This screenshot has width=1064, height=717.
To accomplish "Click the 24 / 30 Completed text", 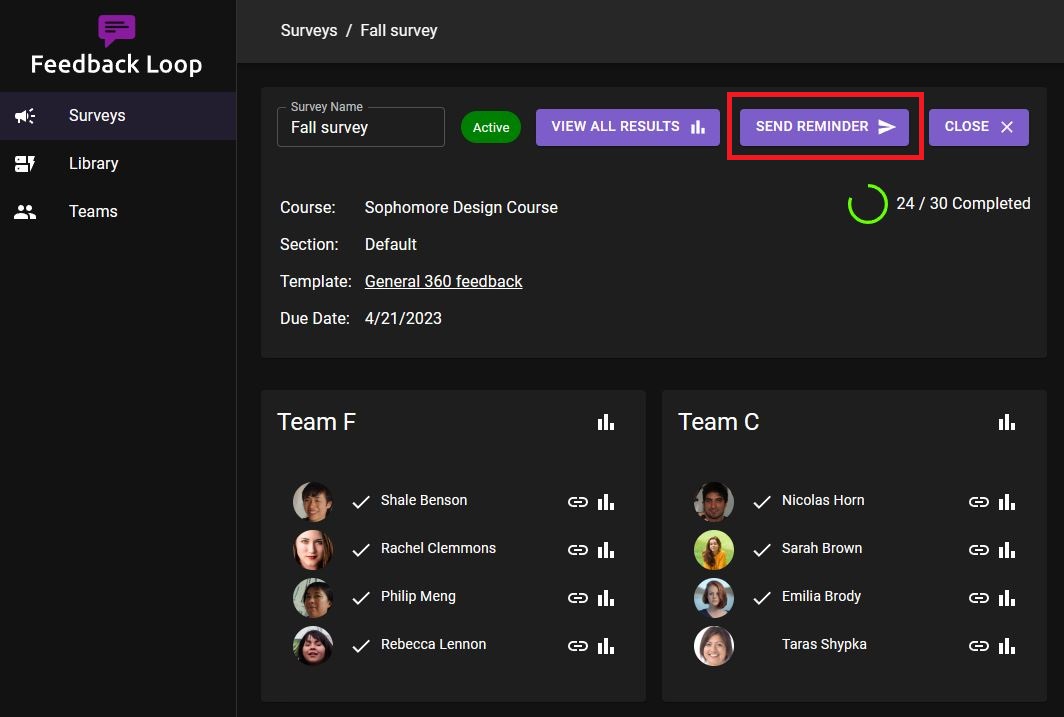I will (x=963, y=204).
